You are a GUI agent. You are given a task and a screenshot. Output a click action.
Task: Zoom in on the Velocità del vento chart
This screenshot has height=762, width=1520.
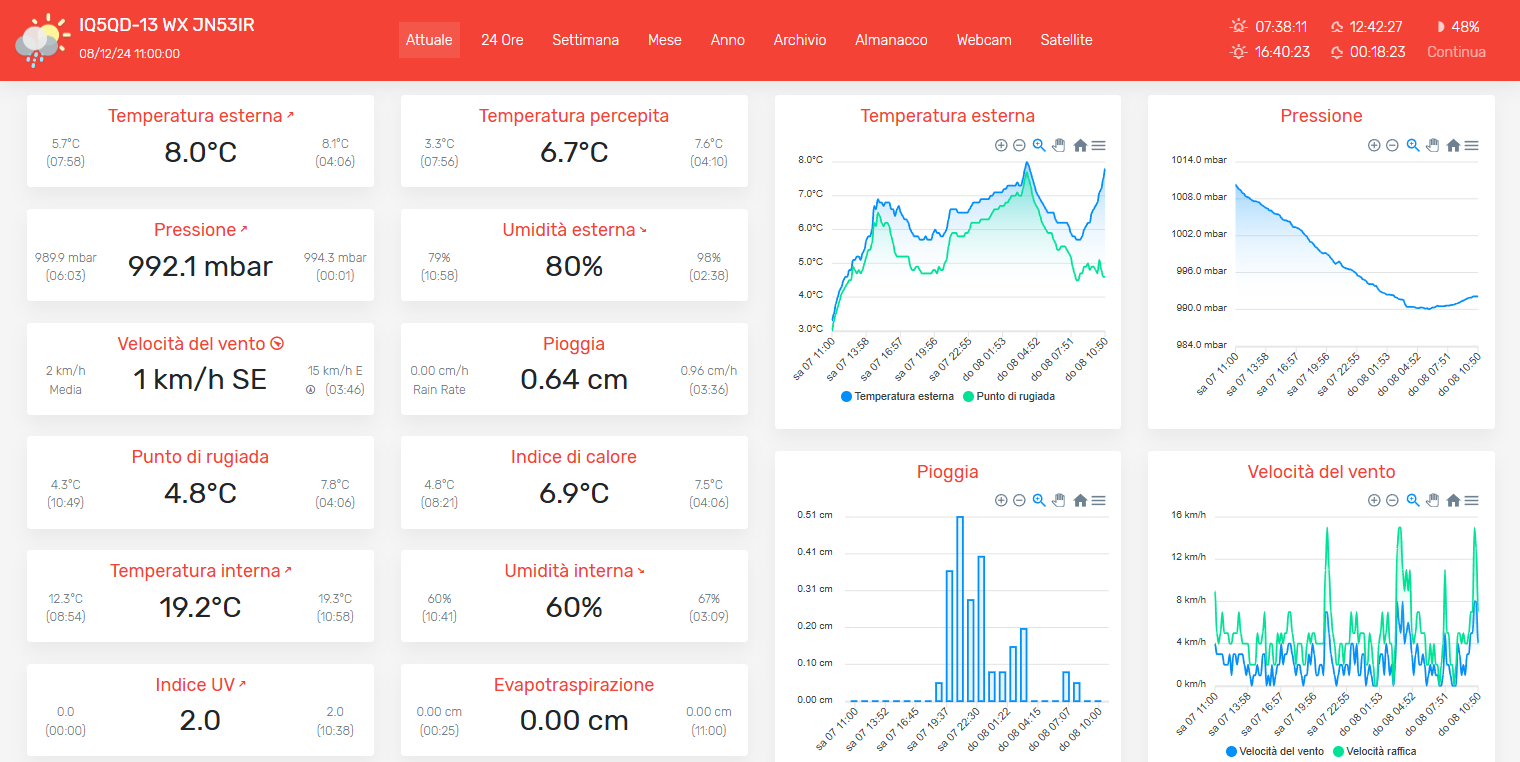pyautogui.click(x=1374, y=500)
